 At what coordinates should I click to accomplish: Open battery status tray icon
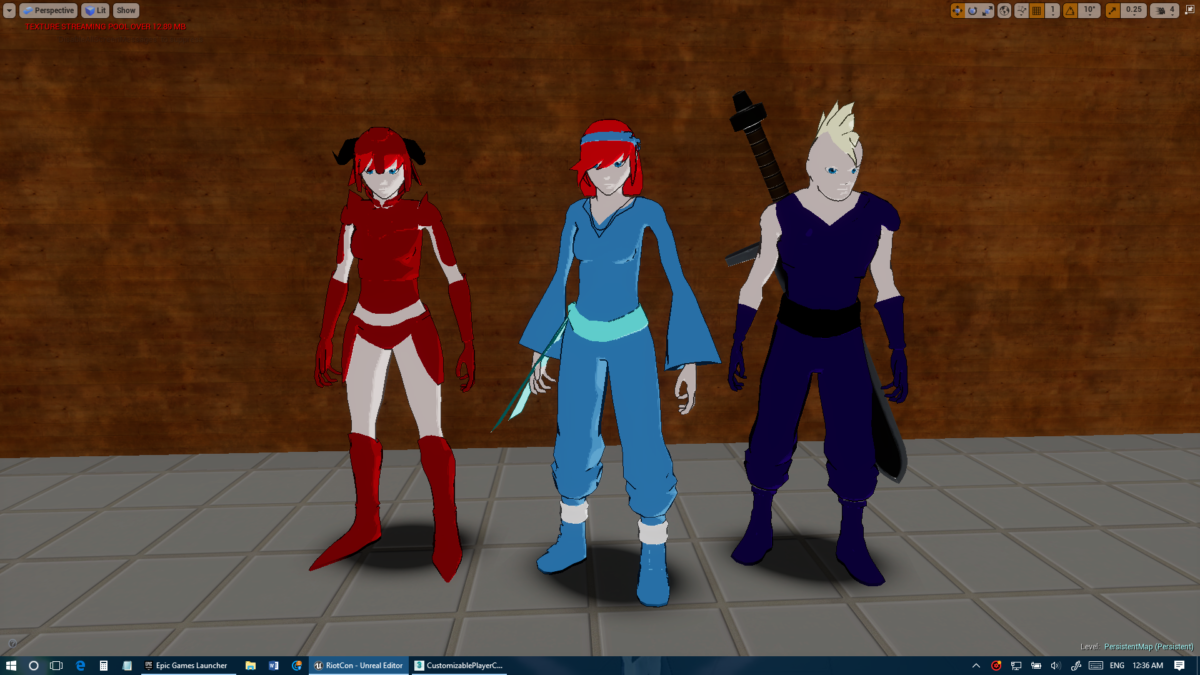point(1036,666)
